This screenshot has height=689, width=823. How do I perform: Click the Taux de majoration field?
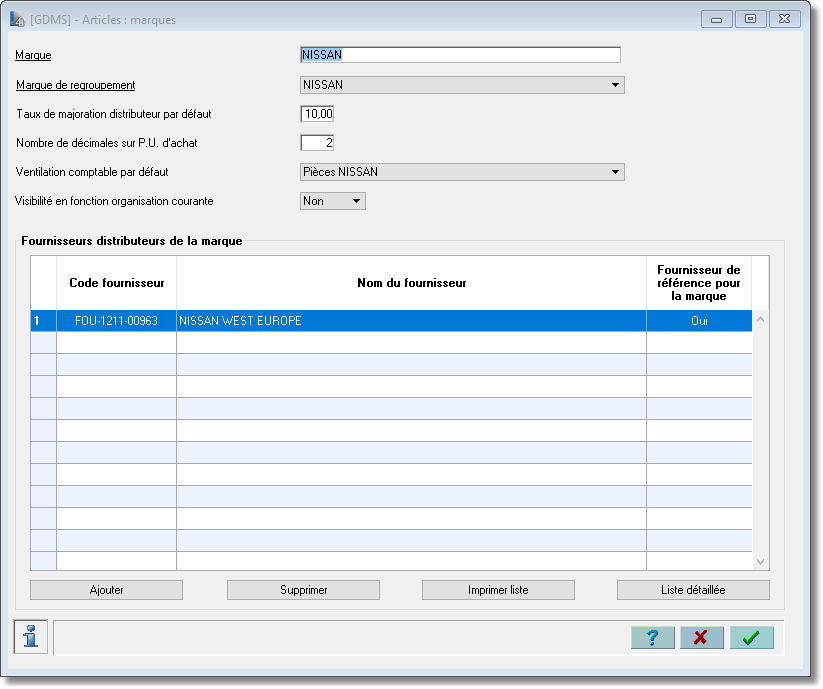(317, 114)
